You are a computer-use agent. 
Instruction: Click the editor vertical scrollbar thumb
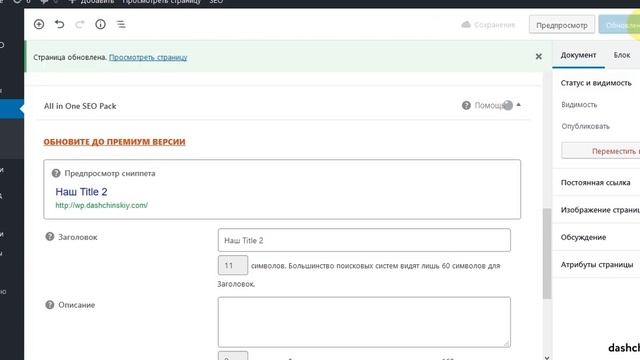[547, 253]
